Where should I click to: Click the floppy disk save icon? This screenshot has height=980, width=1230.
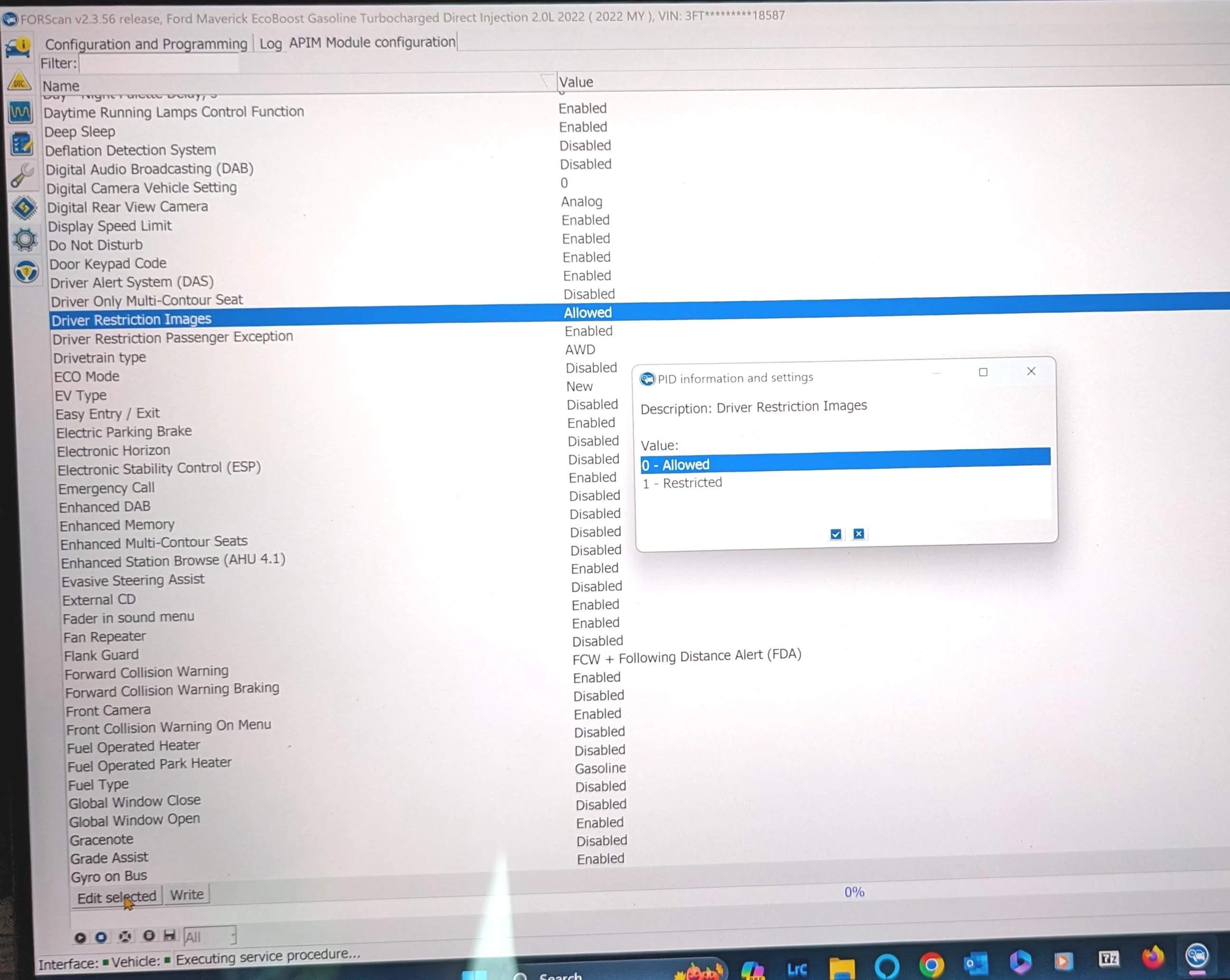click(x=170, y=935)
